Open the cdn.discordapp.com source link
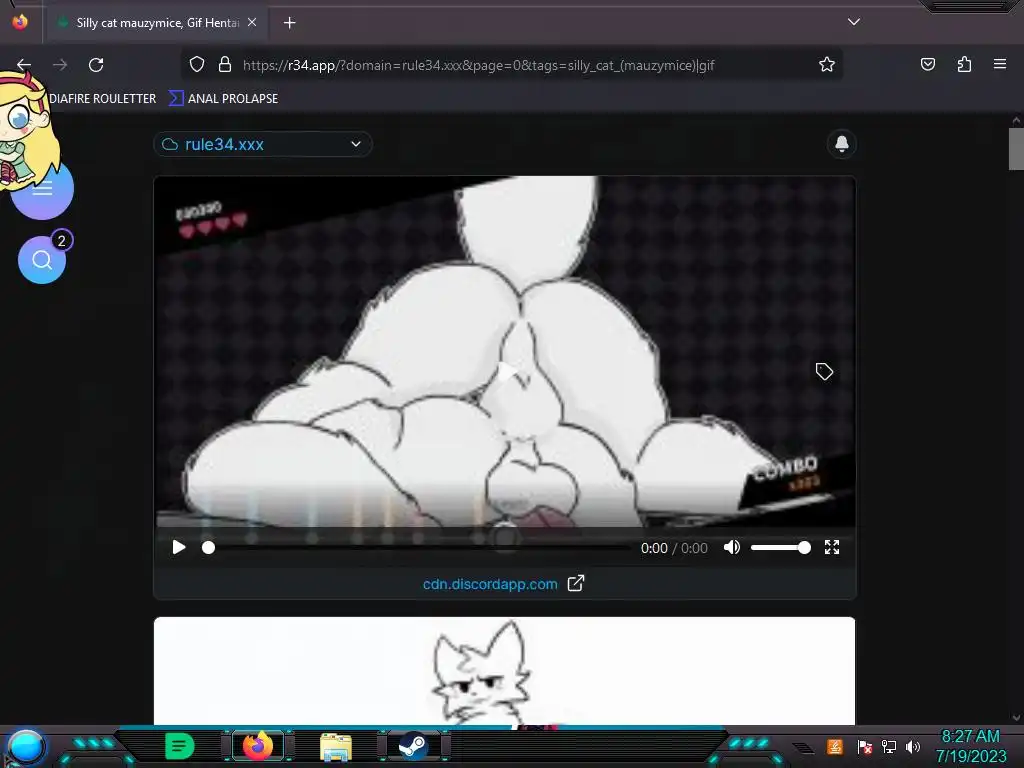 [x=490, y=584]
